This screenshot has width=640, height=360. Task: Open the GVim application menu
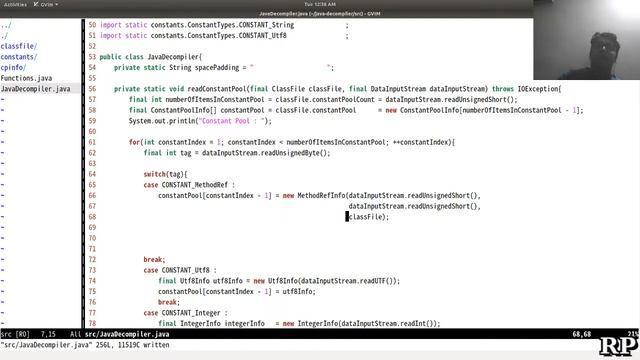[46, 4]
